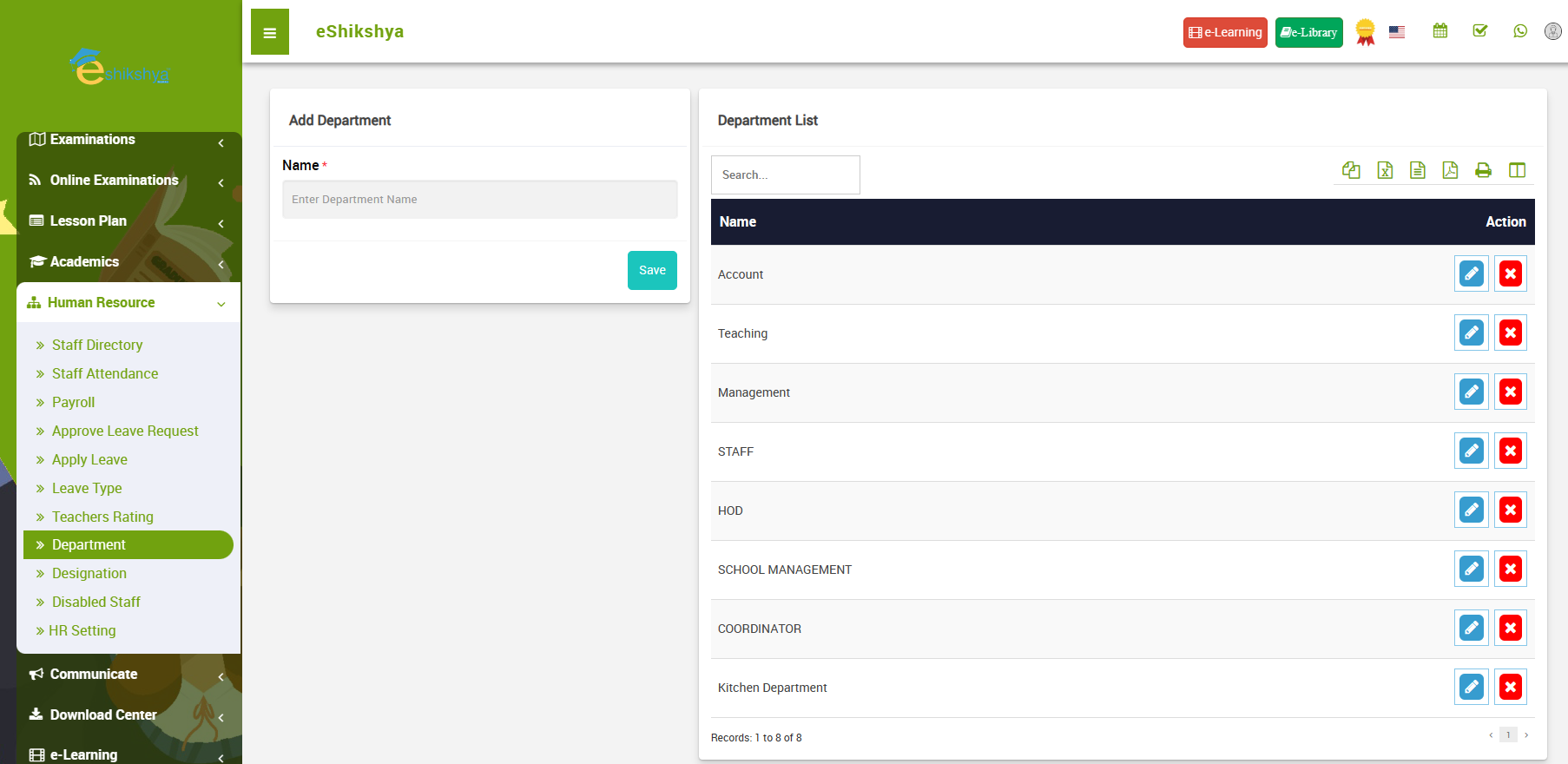Screen dimensions: 1568x764
Task: Focus the Enter Department Name field
Action: (x=479, y=200)
